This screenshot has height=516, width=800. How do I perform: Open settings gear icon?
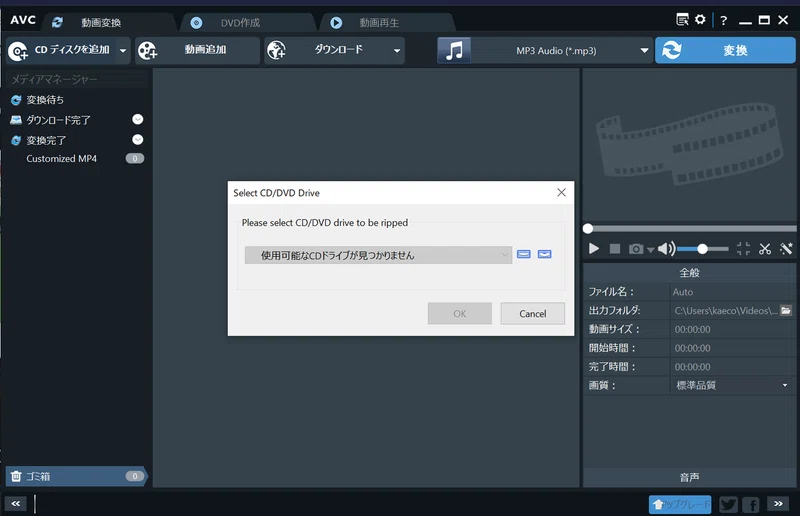tap(701, 20)
